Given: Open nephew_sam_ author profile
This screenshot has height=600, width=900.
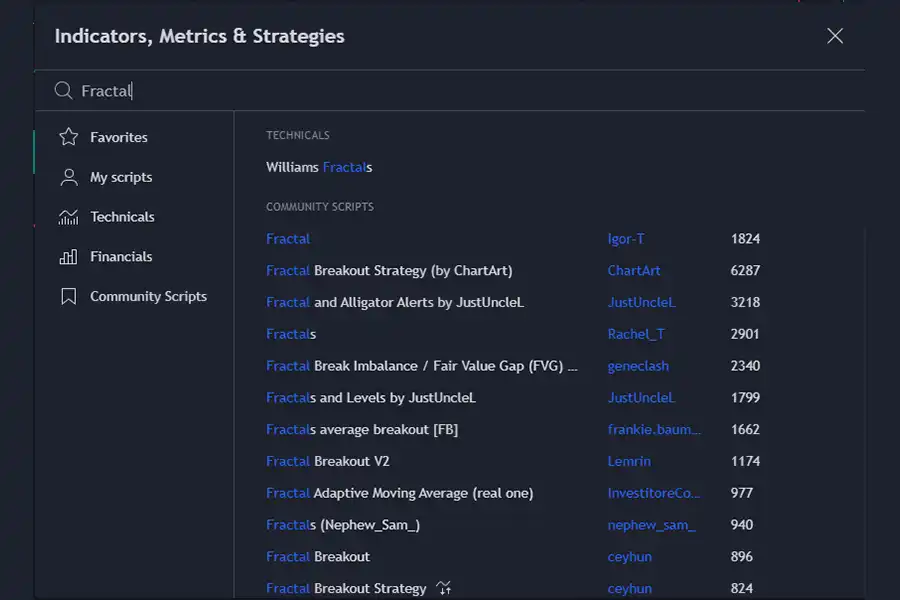Looking at the screenshot, I should click(651, 525).
